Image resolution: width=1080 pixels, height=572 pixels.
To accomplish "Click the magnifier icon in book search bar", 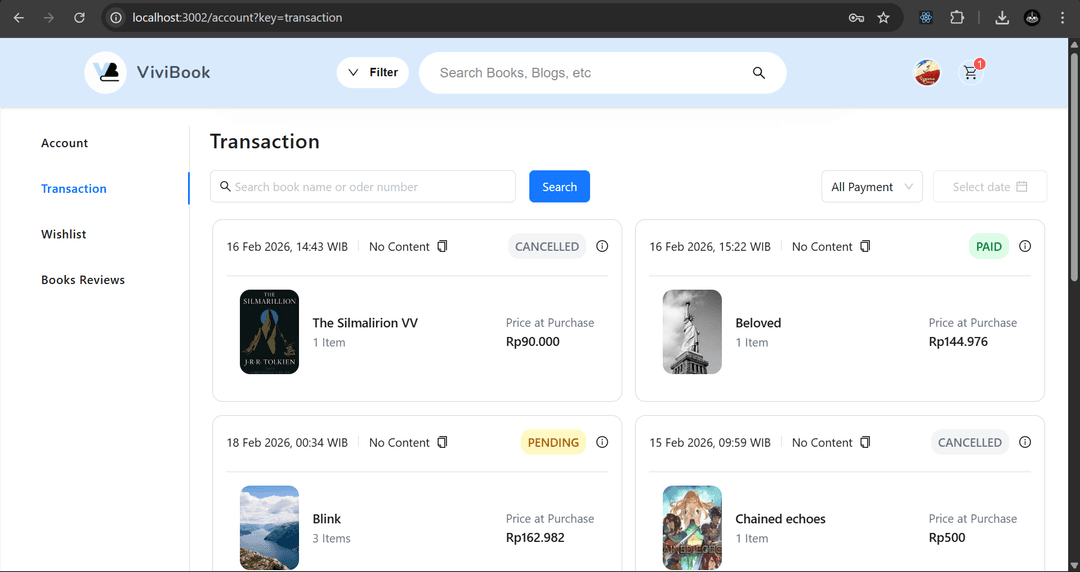I will (x=759, y=73).
